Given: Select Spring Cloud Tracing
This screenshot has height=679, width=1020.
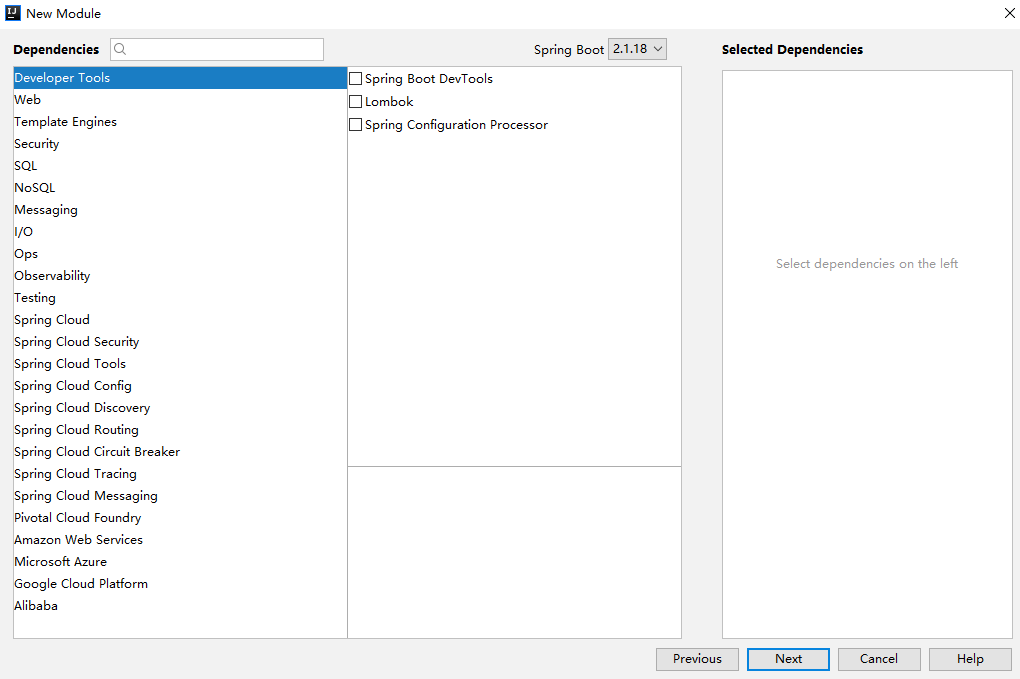Looking at the screenshot, I should [180, 474].
